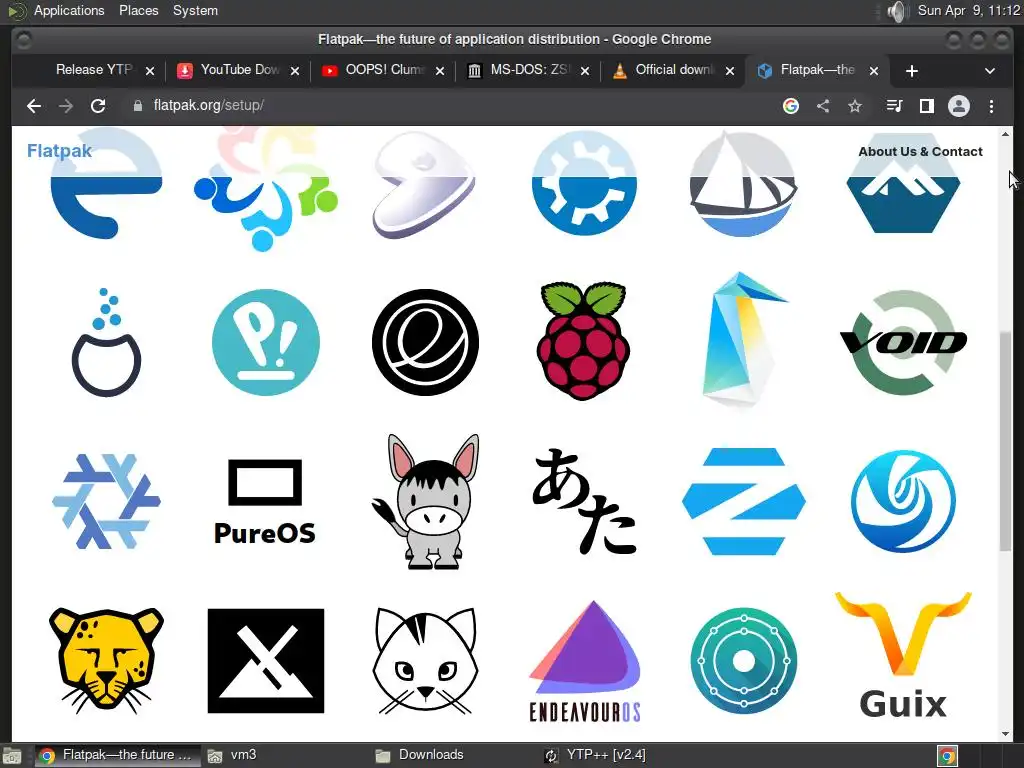Open the Chrome three-dot menu
Viewport: 1024px width, 768px height.
pos(991,106)
